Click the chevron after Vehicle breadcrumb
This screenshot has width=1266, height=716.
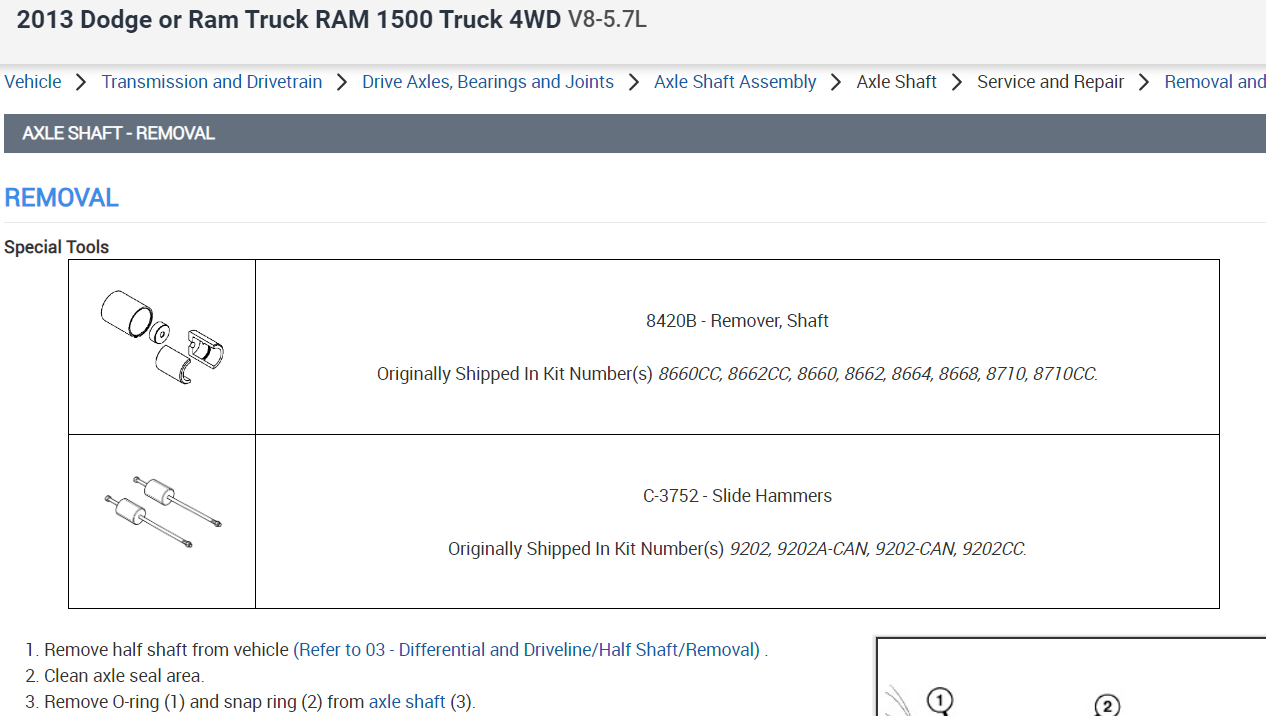(x=81, y=82)
